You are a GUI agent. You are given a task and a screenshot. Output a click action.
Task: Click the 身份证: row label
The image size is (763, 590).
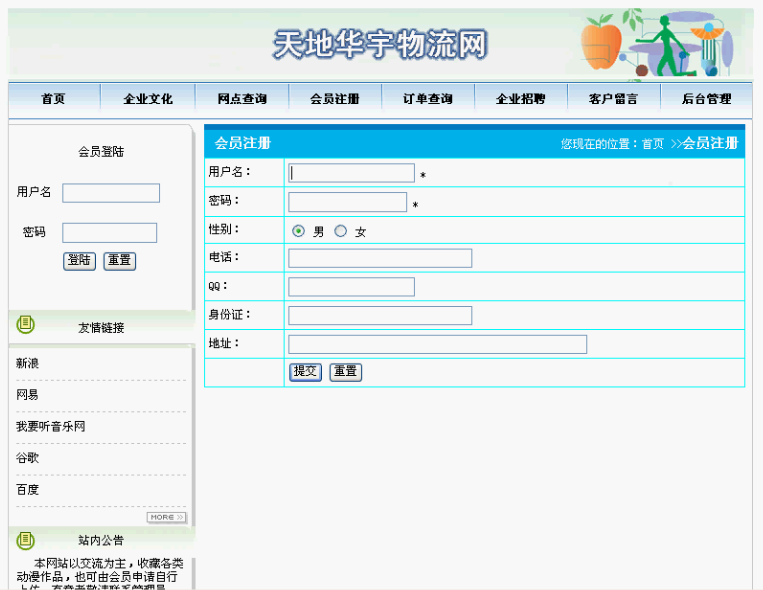click(229, 314)
